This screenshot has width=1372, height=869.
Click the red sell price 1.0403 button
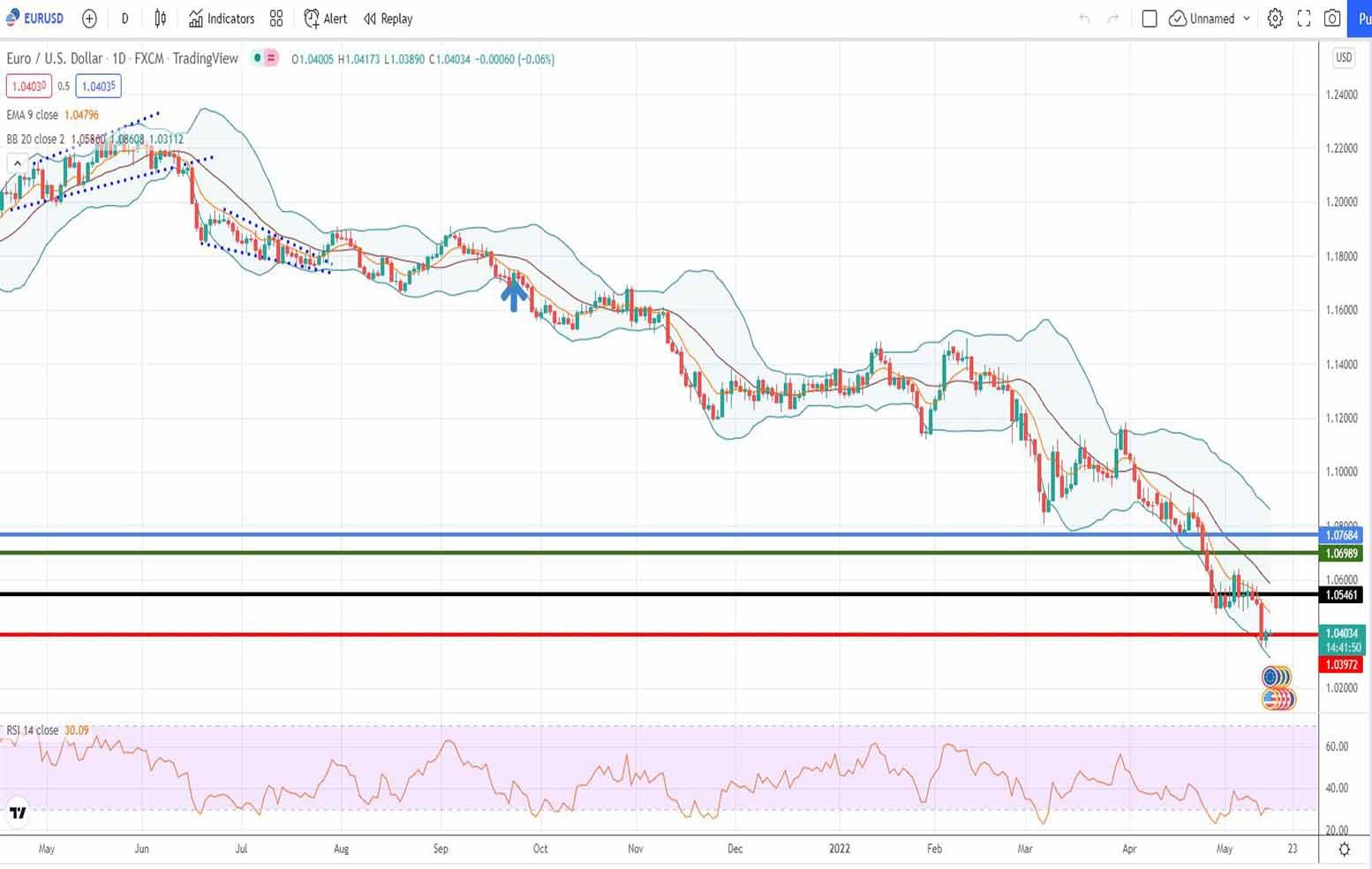click(x=27, y=87)
